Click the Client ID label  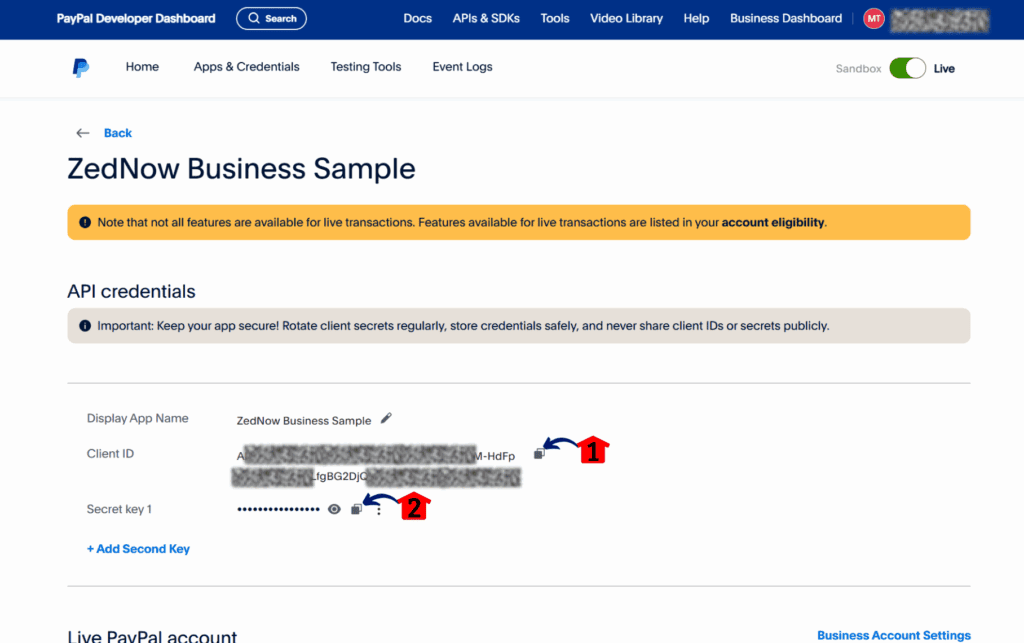point(110,454)
